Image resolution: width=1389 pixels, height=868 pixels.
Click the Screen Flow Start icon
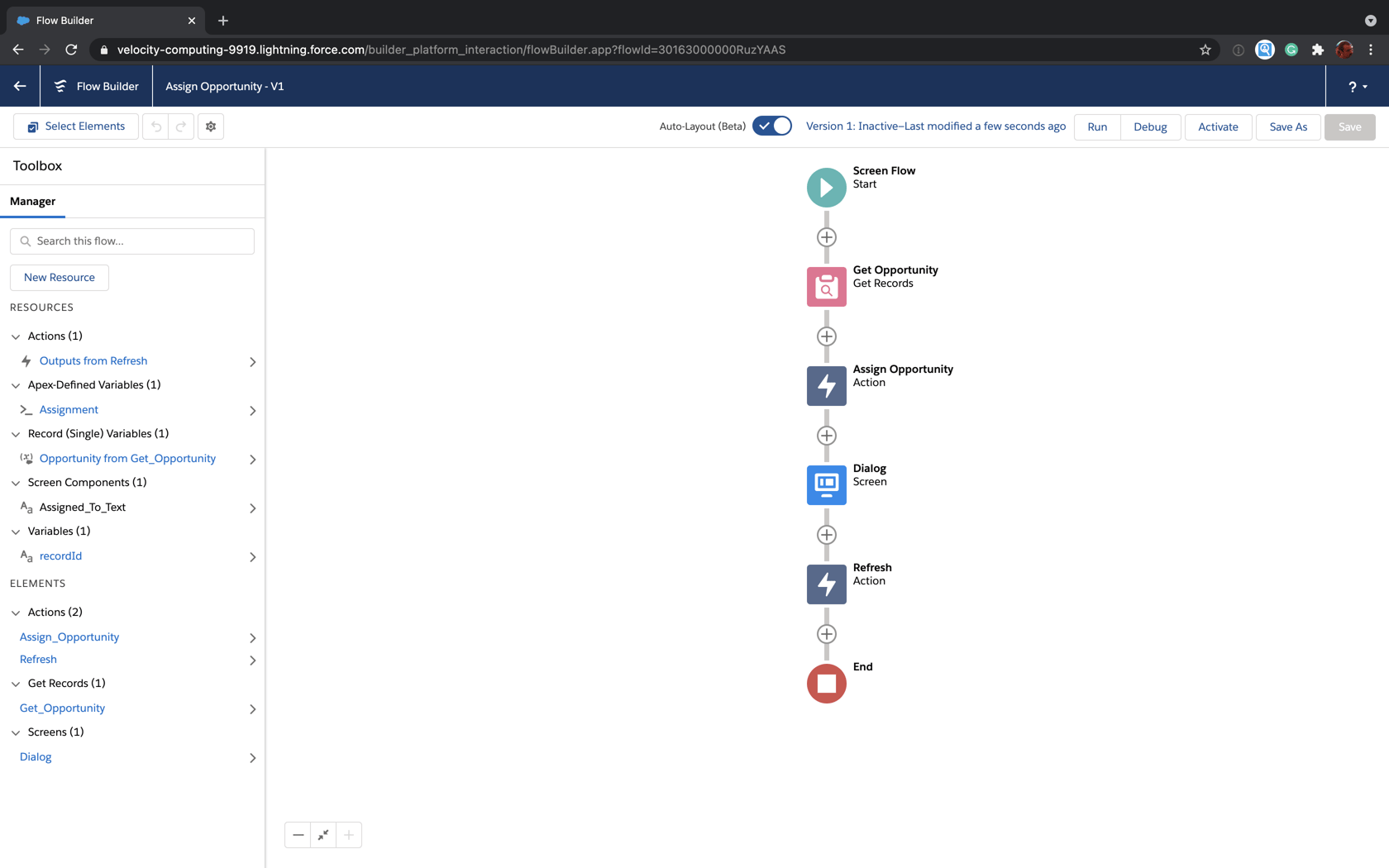point(826,188)
